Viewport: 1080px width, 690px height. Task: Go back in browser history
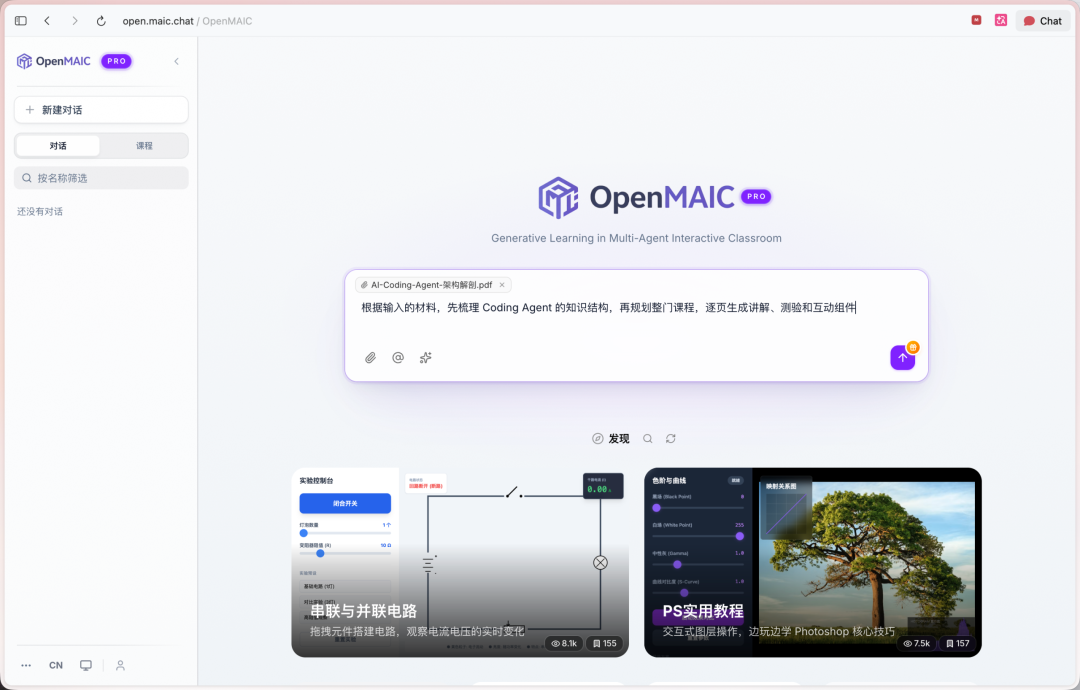pyautogui.click(x=47, y=21)
